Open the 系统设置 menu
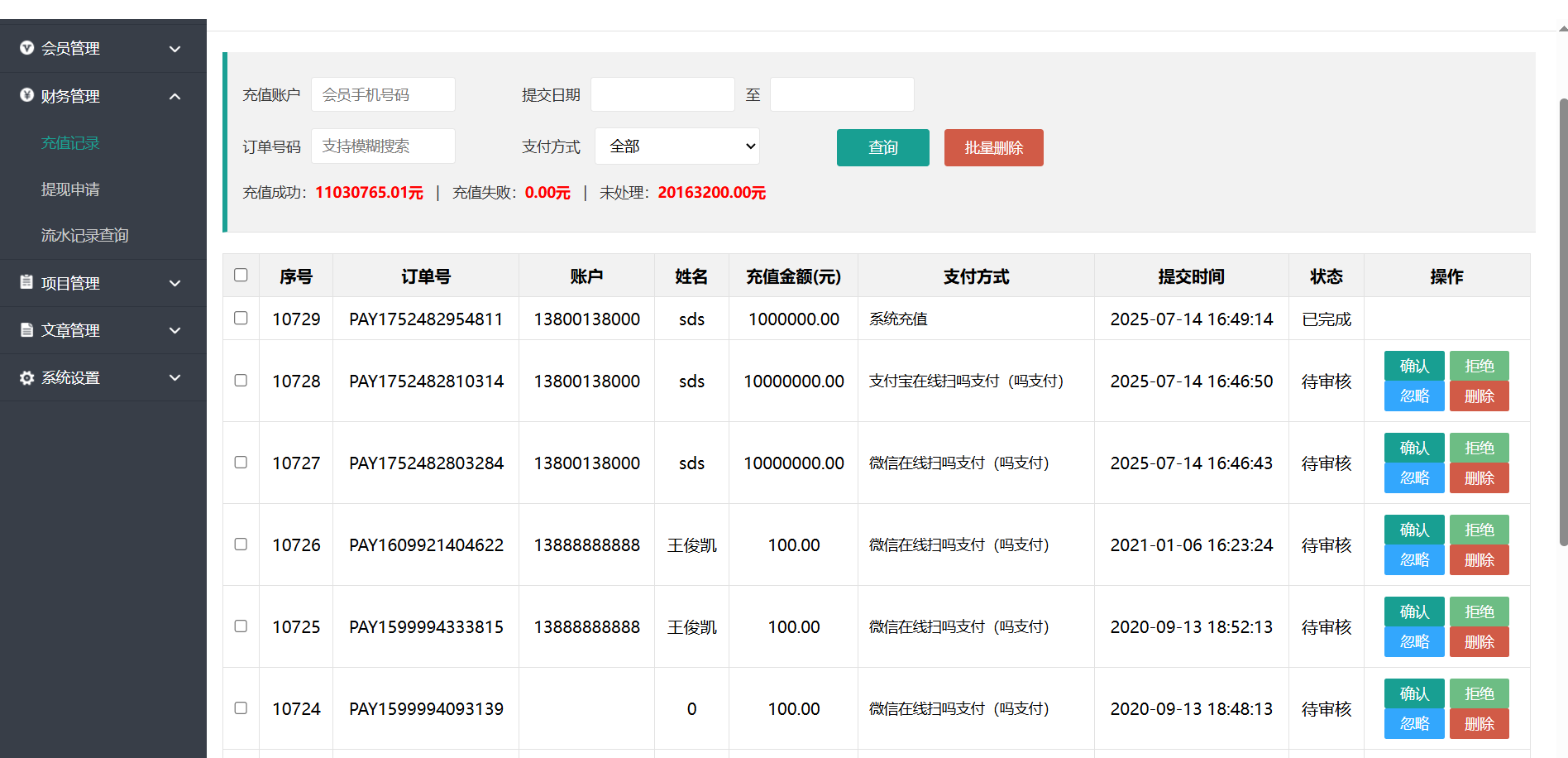 click(103, 377)
